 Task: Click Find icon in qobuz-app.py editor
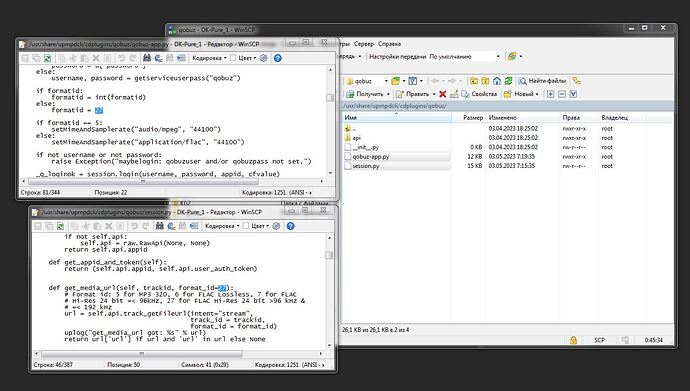tap(147, 58)
